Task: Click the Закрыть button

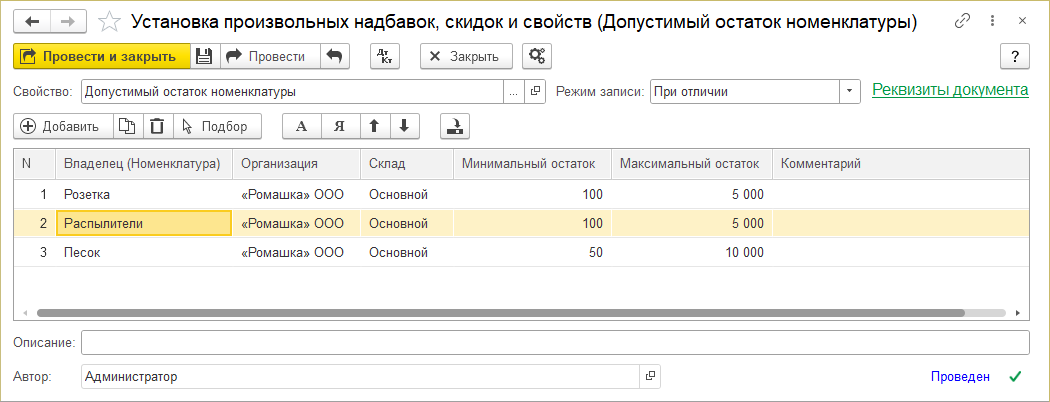Action: [x=466, y=56]
